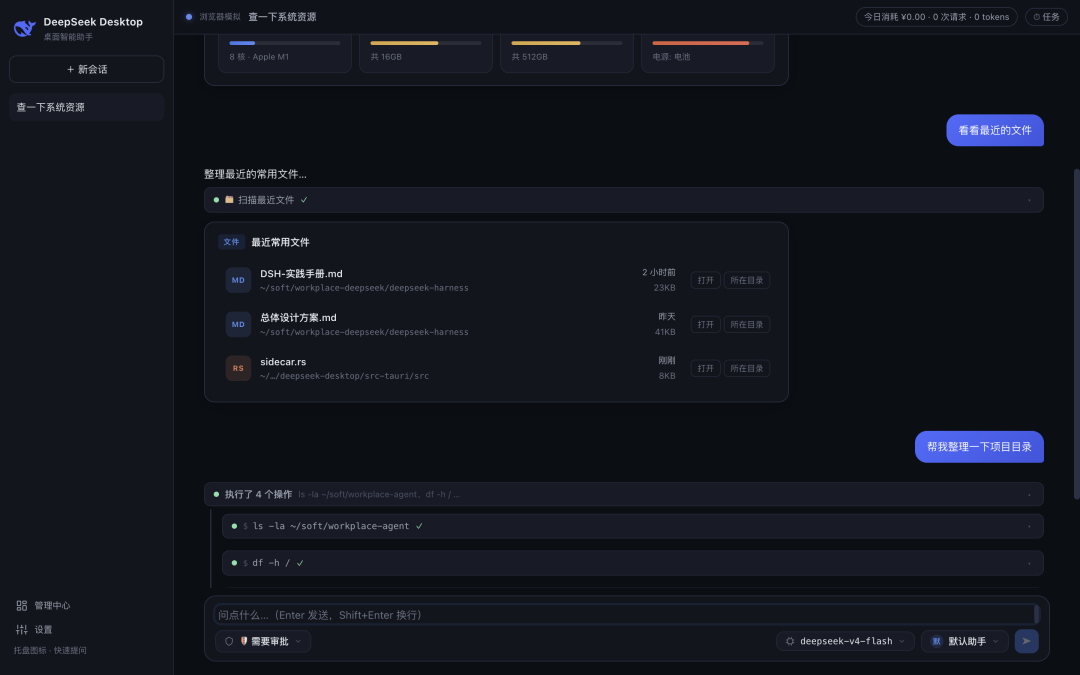
Task: Show 所在目录 for DSH-实践手册.md
Action: 747,280
